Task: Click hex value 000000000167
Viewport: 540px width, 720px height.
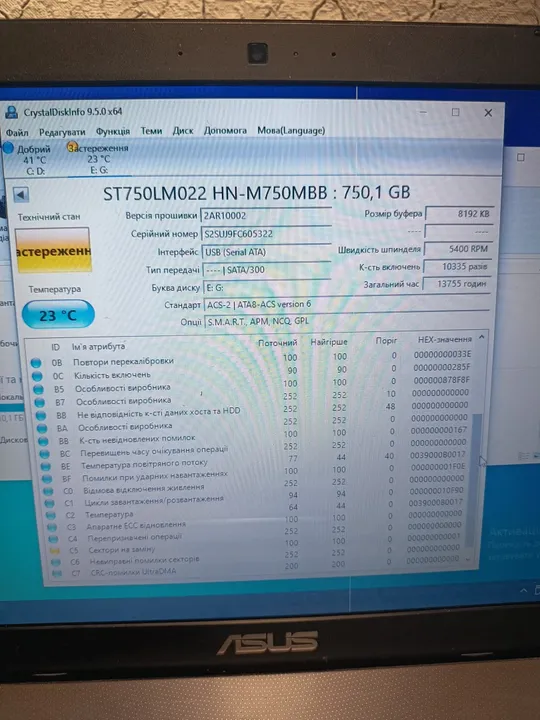Action: [439, 430]
